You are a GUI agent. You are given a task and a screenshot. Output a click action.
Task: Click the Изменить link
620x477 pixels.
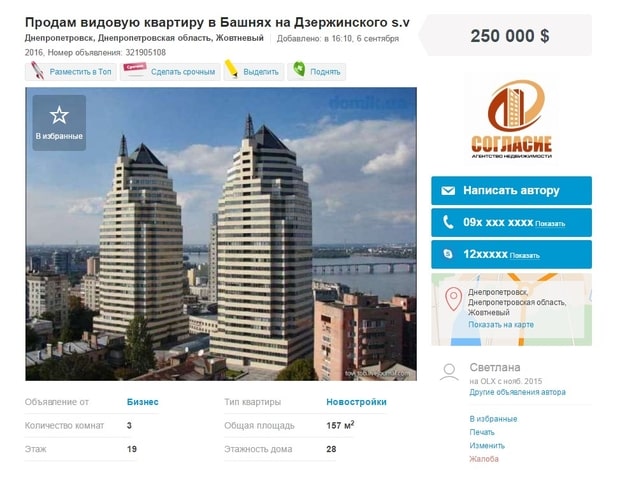(487, 446)
